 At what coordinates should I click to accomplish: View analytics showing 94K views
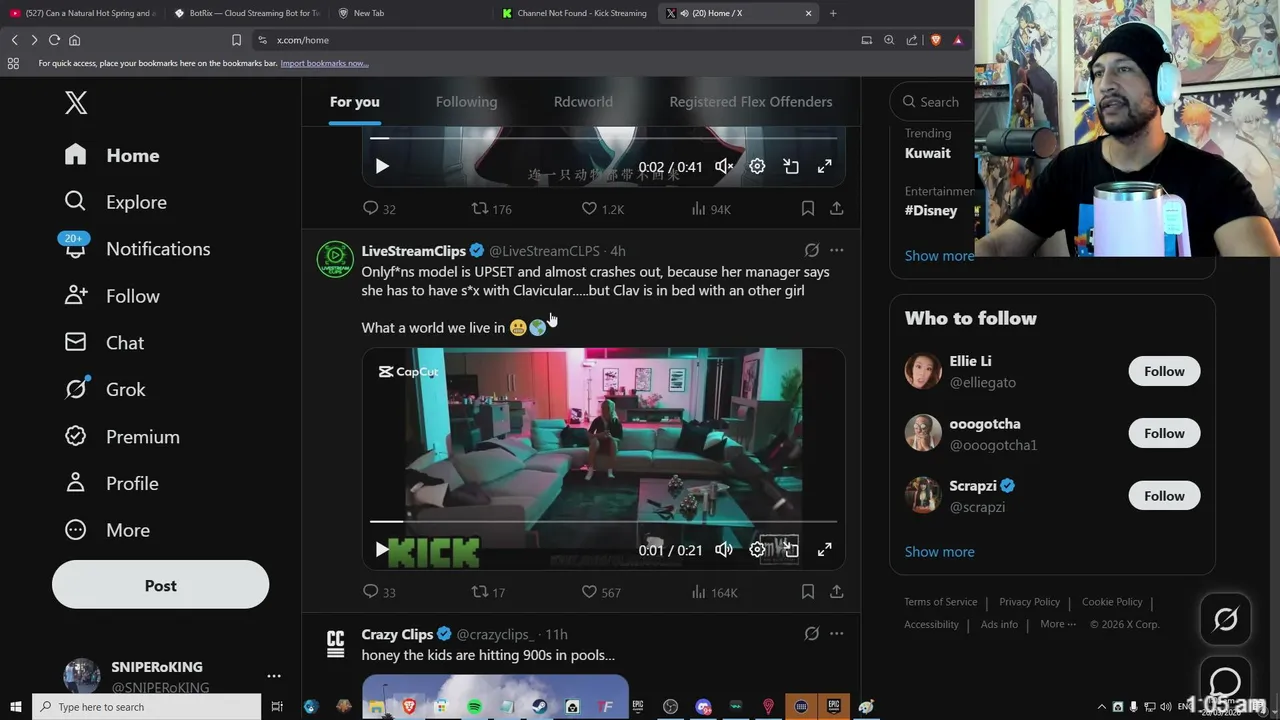(711, 208)
